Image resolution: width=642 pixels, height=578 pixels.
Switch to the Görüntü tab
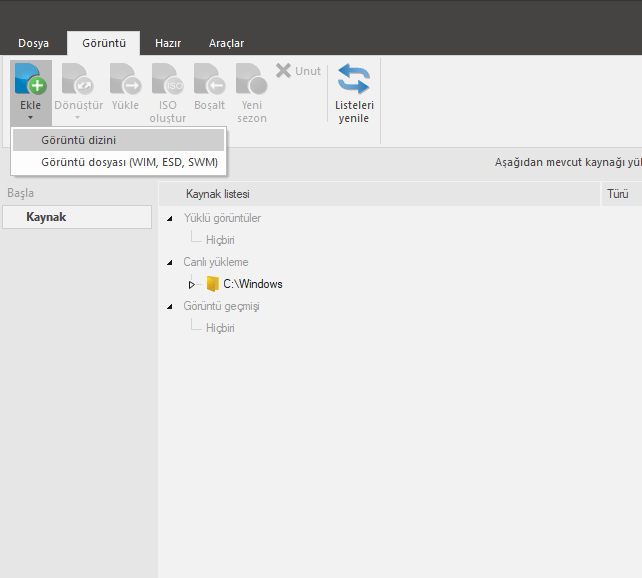(104, 43)
